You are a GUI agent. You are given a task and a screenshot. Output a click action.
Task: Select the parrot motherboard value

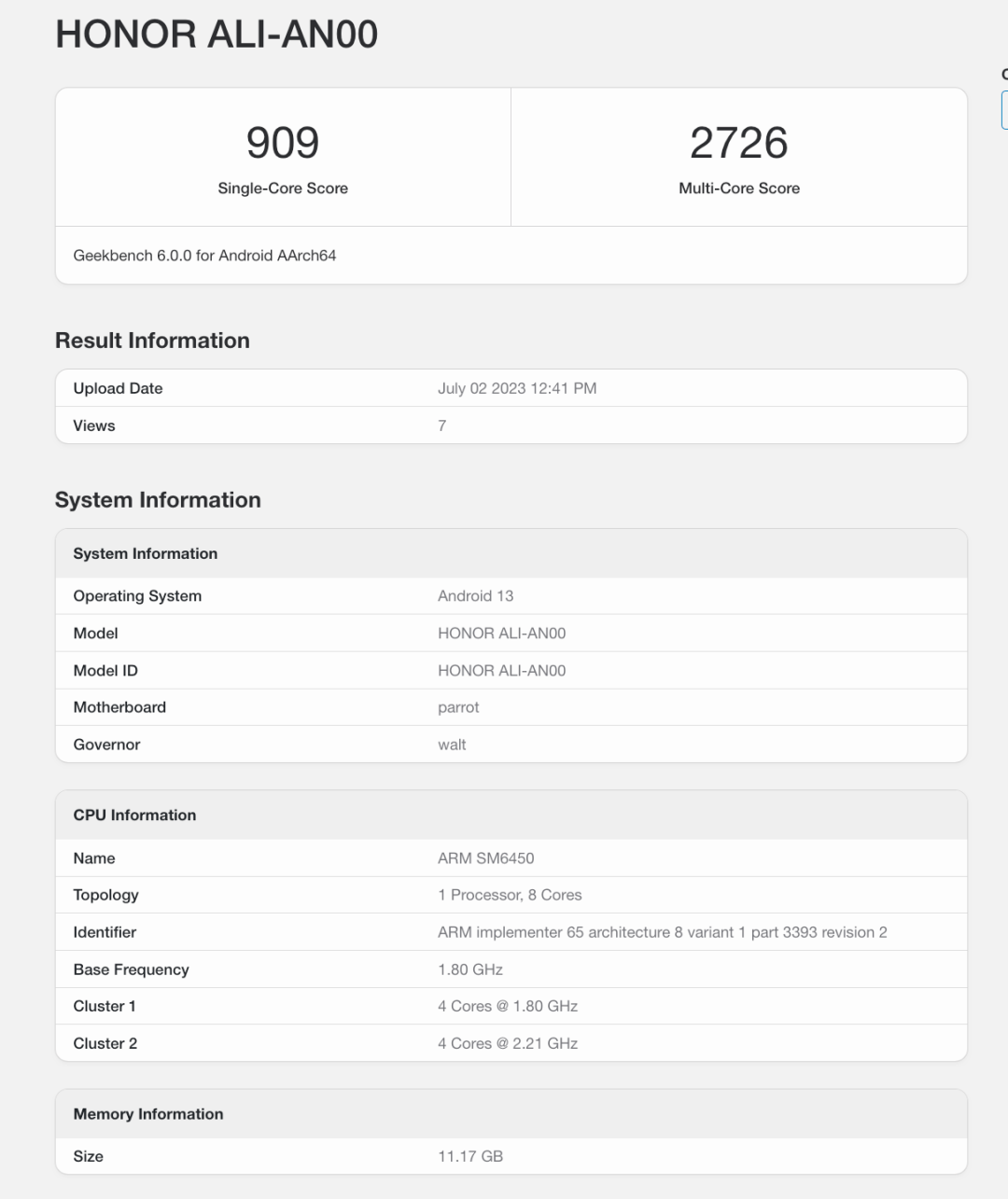[x=458, y=707]
